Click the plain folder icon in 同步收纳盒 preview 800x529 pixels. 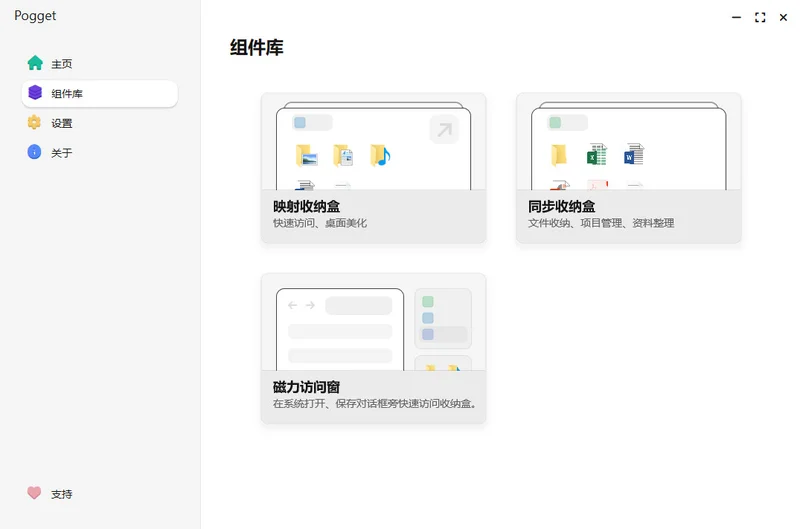559,155
